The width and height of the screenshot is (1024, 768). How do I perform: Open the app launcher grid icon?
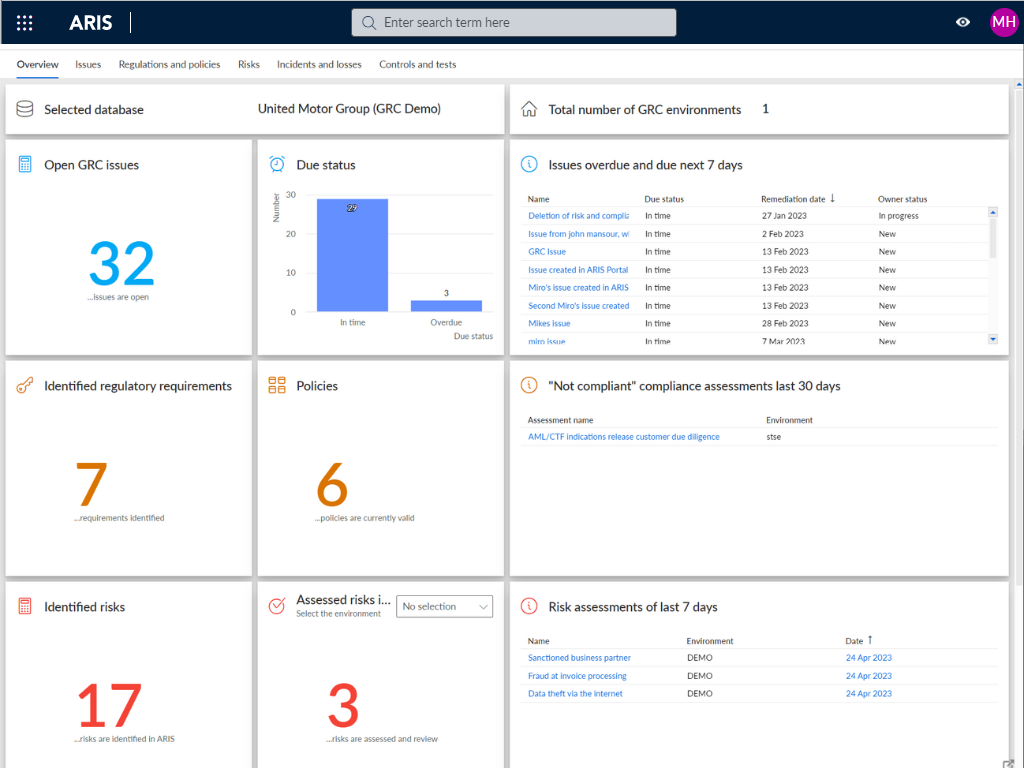[x=25, y=23]
